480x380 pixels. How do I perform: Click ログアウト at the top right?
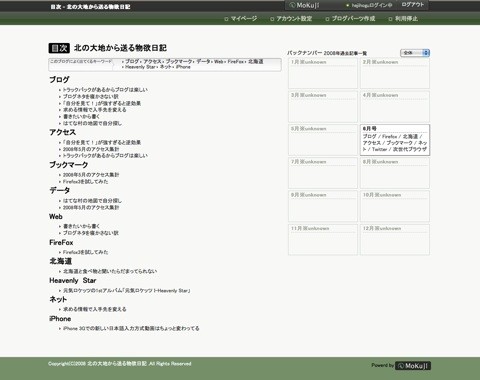pos(413,5)
